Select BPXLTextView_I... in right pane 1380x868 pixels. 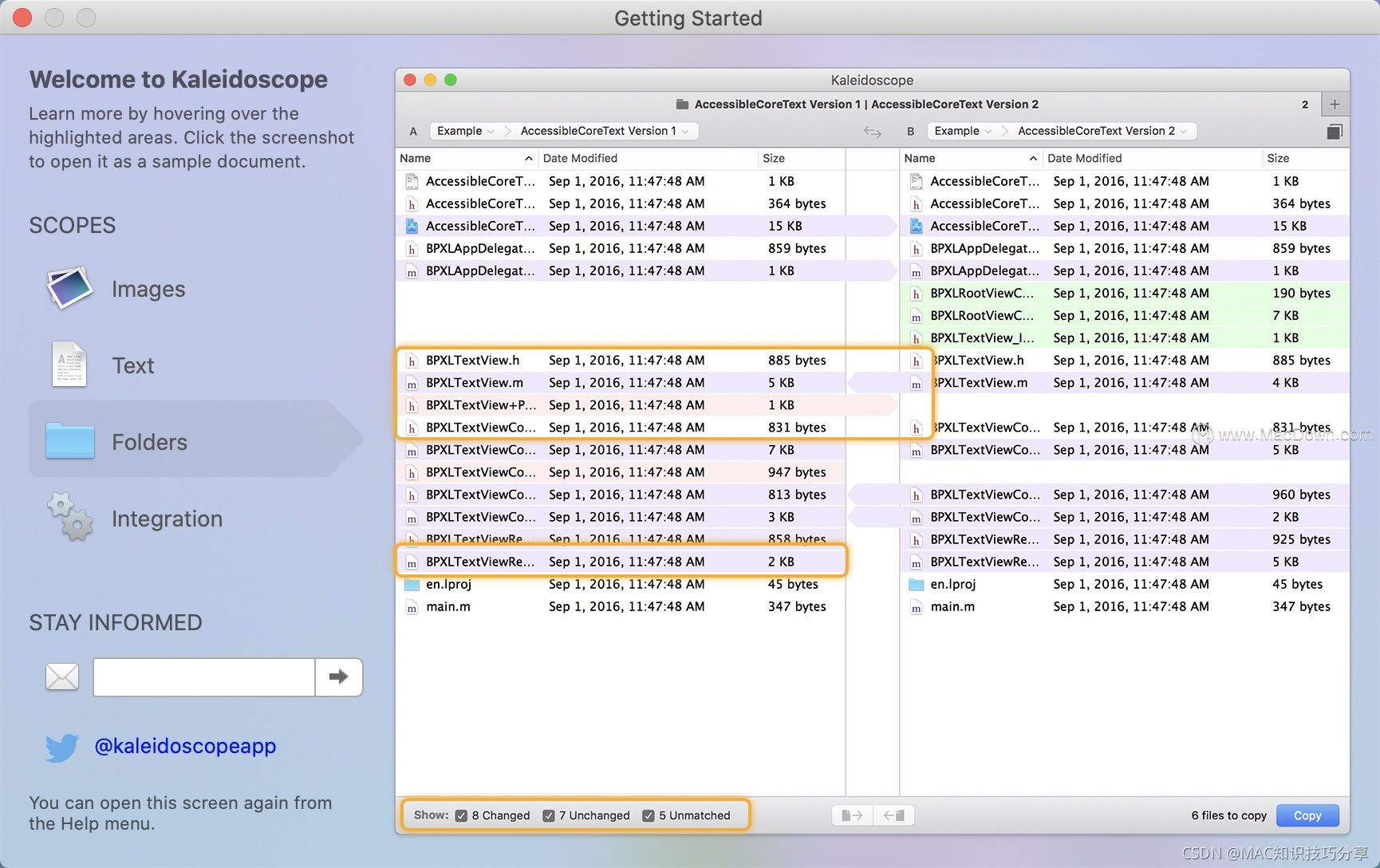click(1125, 338)
